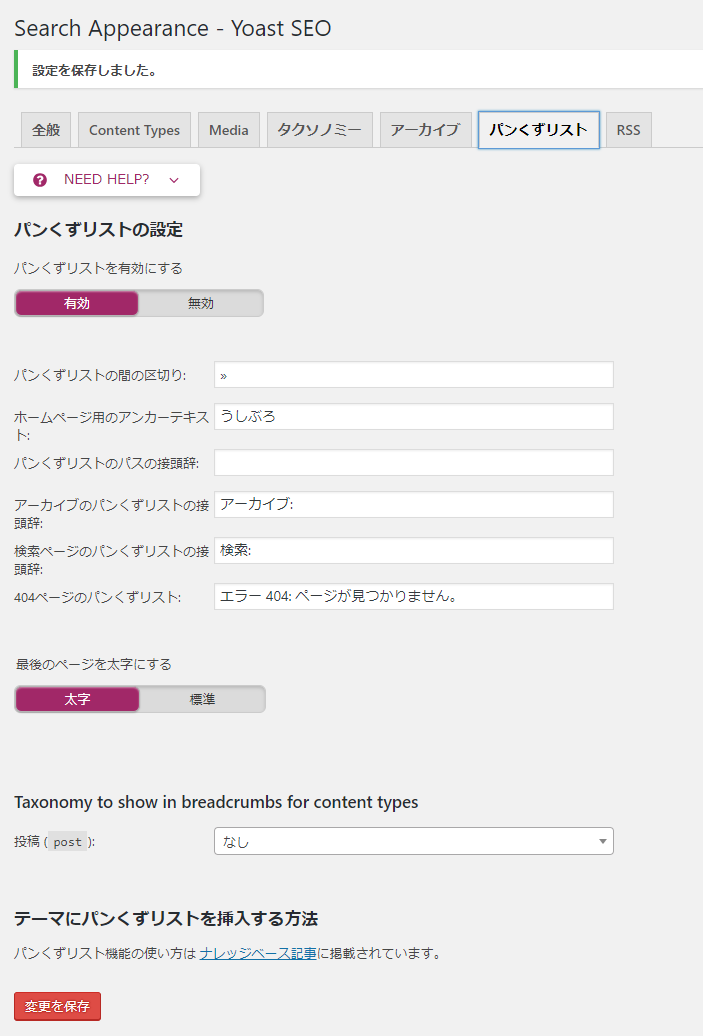
Task: Open the ナレッジベース記事 link
Action: (258, 953)
